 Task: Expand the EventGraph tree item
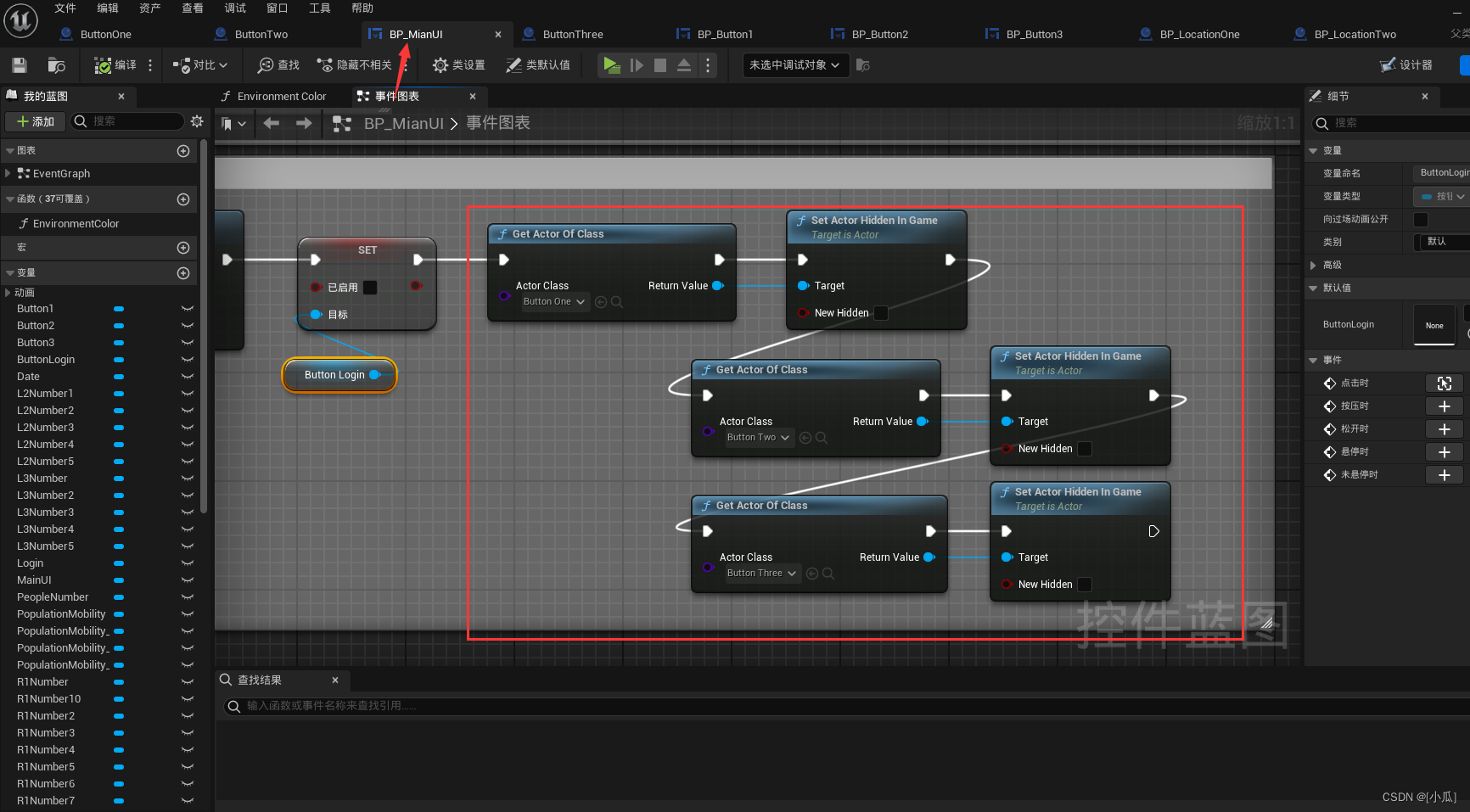(x=8, y=174)
